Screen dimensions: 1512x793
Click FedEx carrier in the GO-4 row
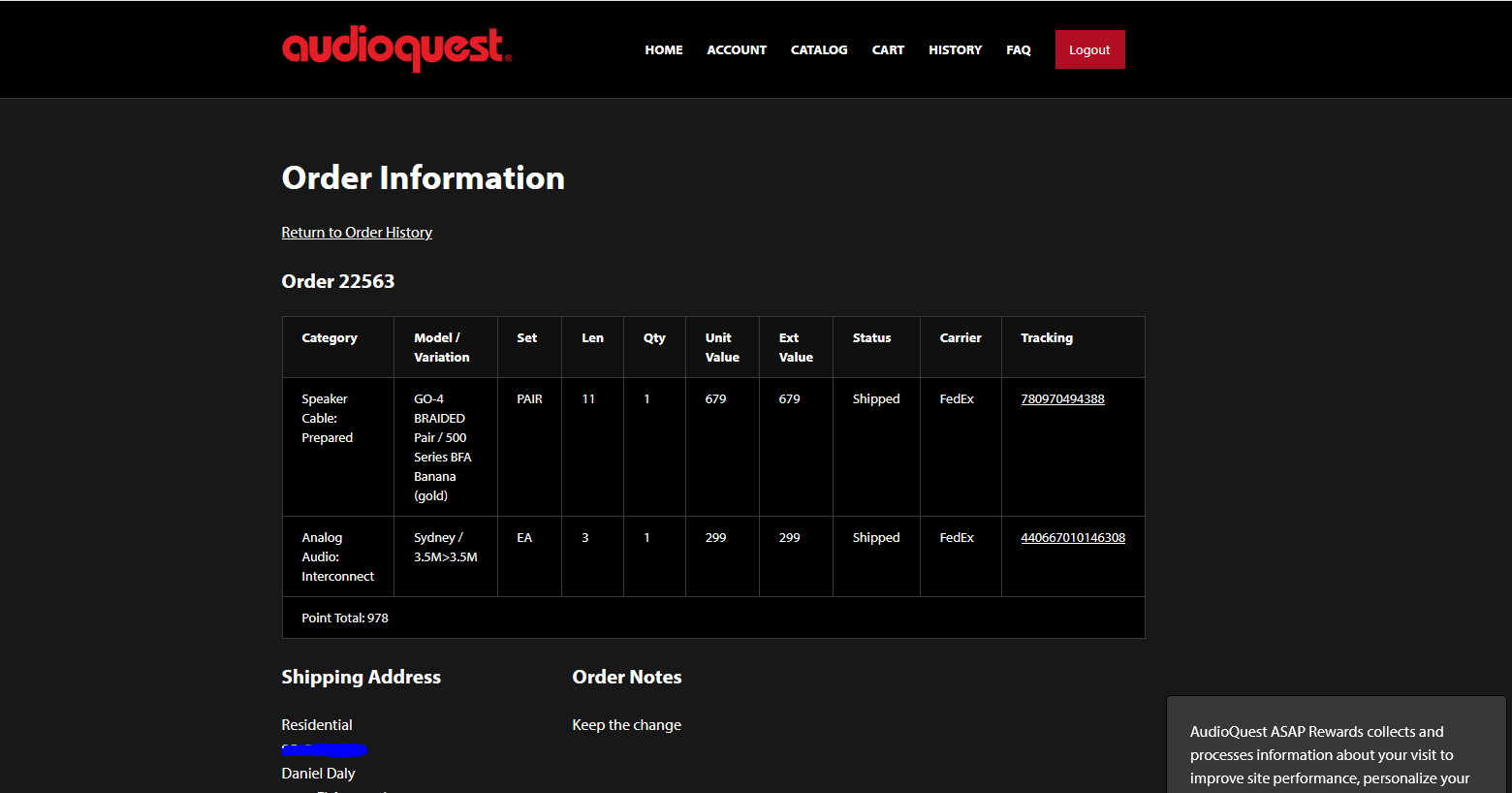pos(957,399)
